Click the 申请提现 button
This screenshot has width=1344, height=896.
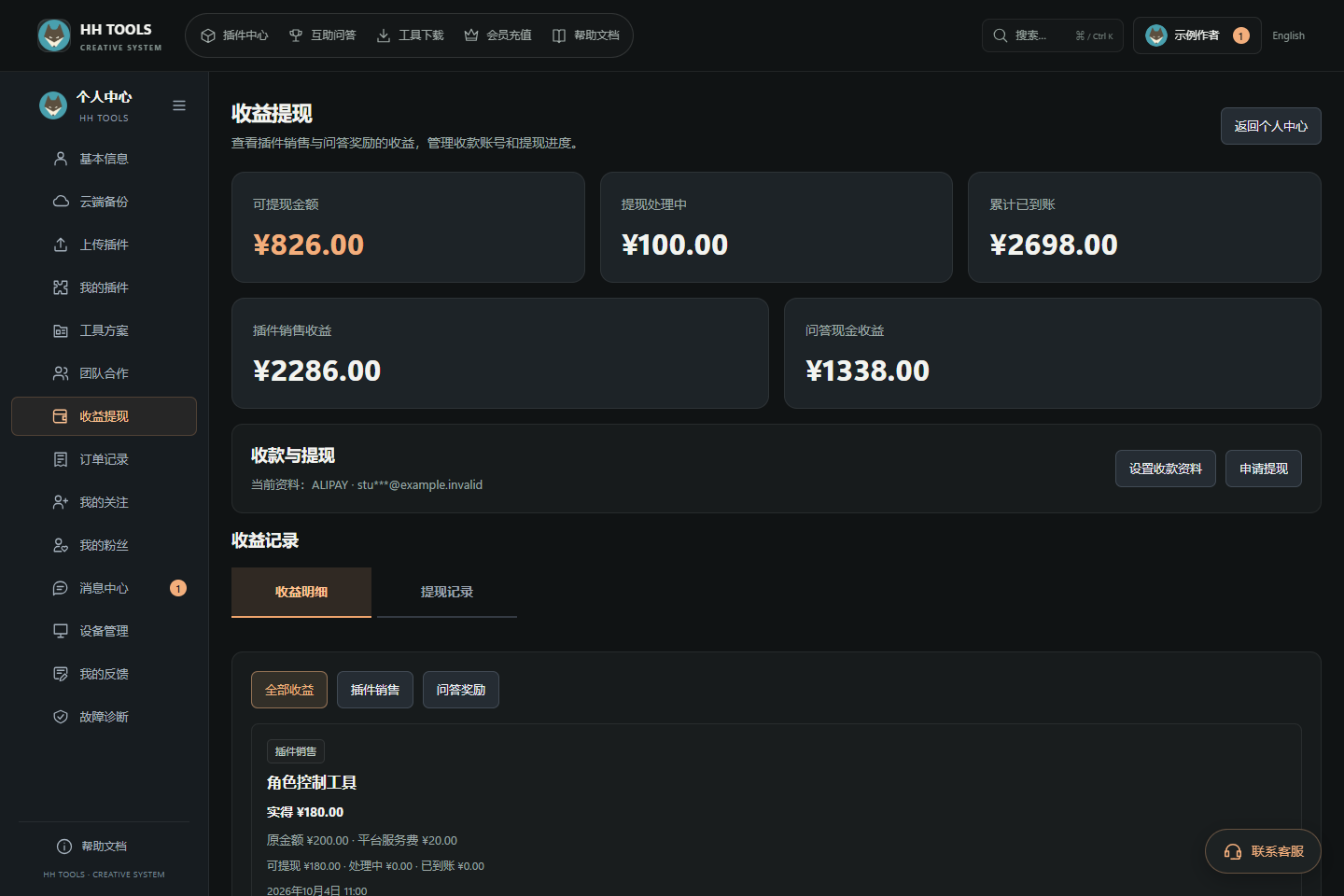click(1263, 469)
